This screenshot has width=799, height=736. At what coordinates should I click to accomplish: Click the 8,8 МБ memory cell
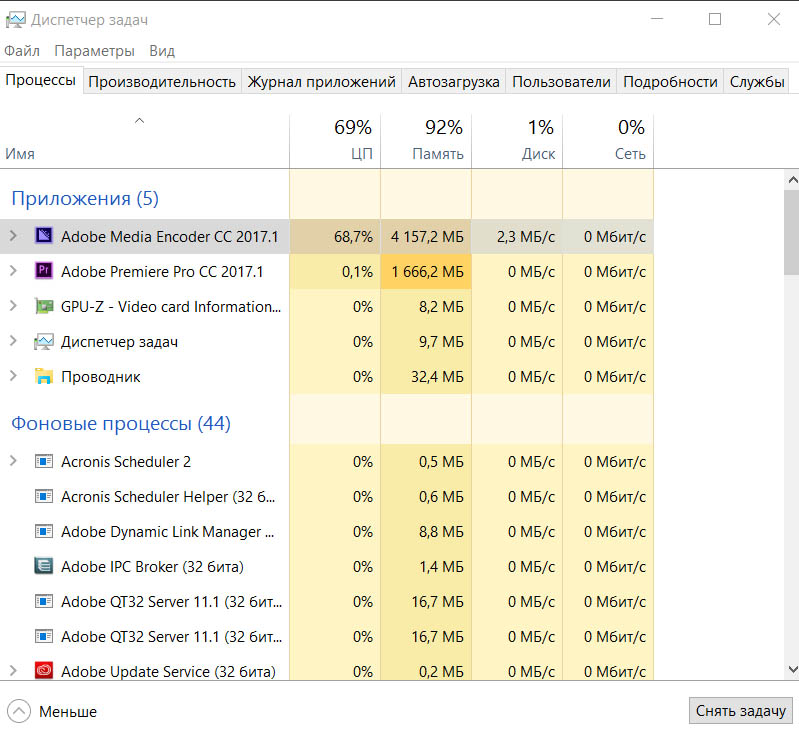(x=426, y=532)
